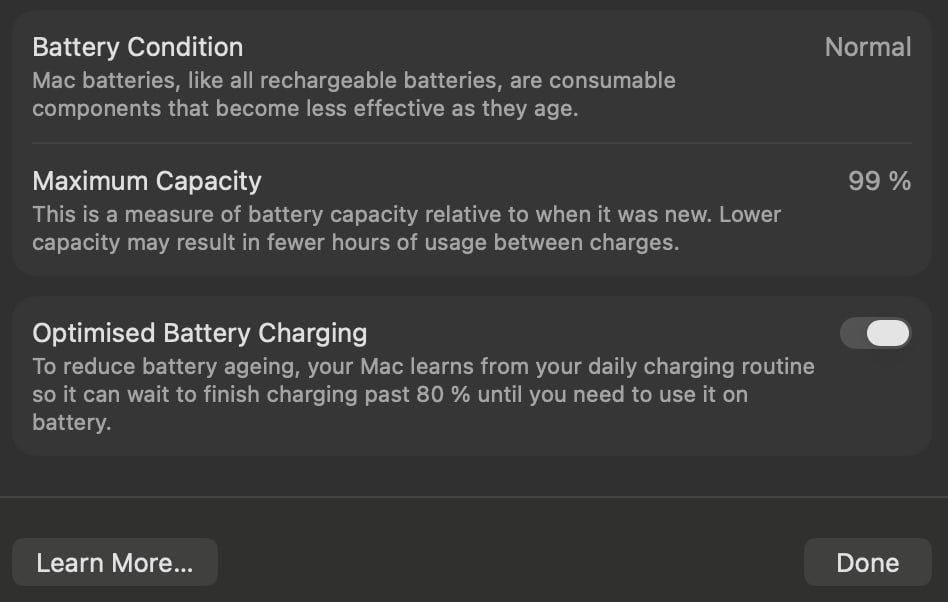This screenshot has width=948, height=602.
Task: Click the Optimised Battery Charging heading
Action: pyautogui.click(x=199, y=333)
